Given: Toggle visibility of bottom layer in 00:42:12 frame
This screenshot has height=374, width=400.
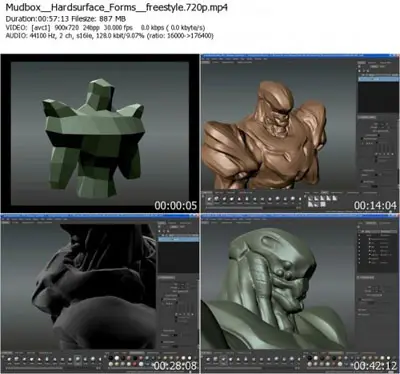Looking at the screenshot, I should tap(359, 263).
